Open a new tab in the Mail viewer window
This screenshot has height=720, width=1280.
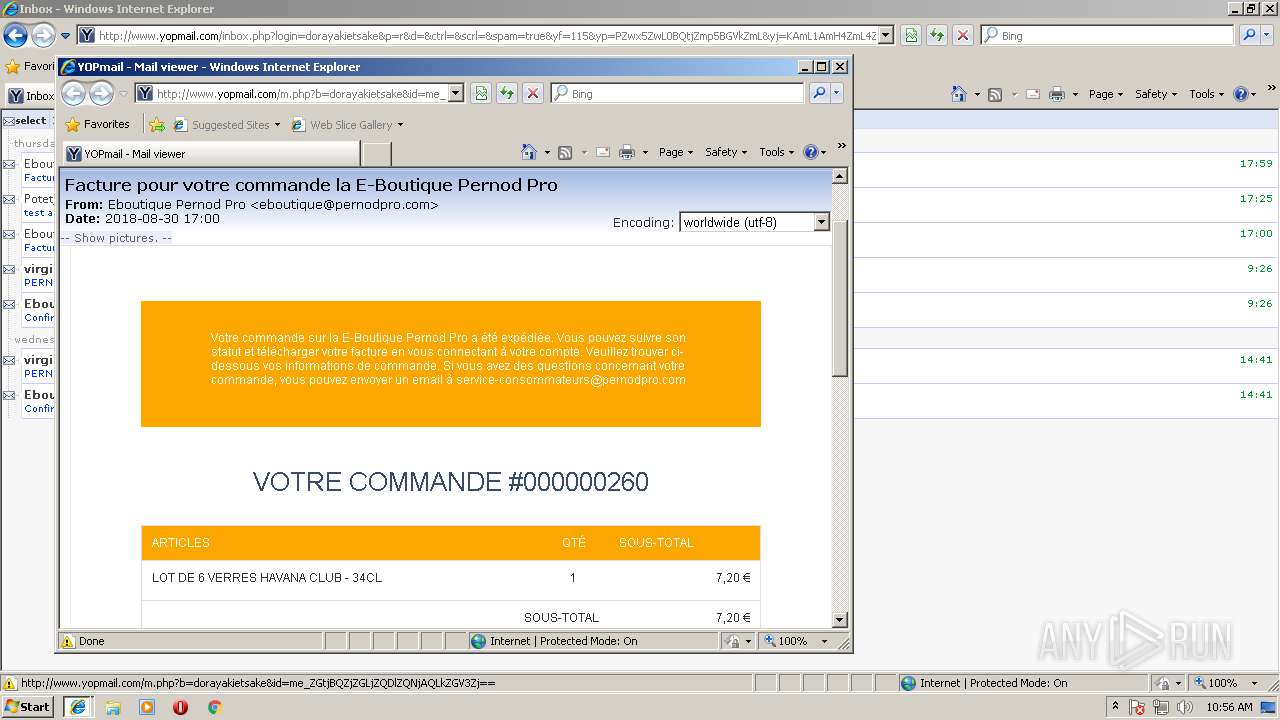click(x=376, y=154)
